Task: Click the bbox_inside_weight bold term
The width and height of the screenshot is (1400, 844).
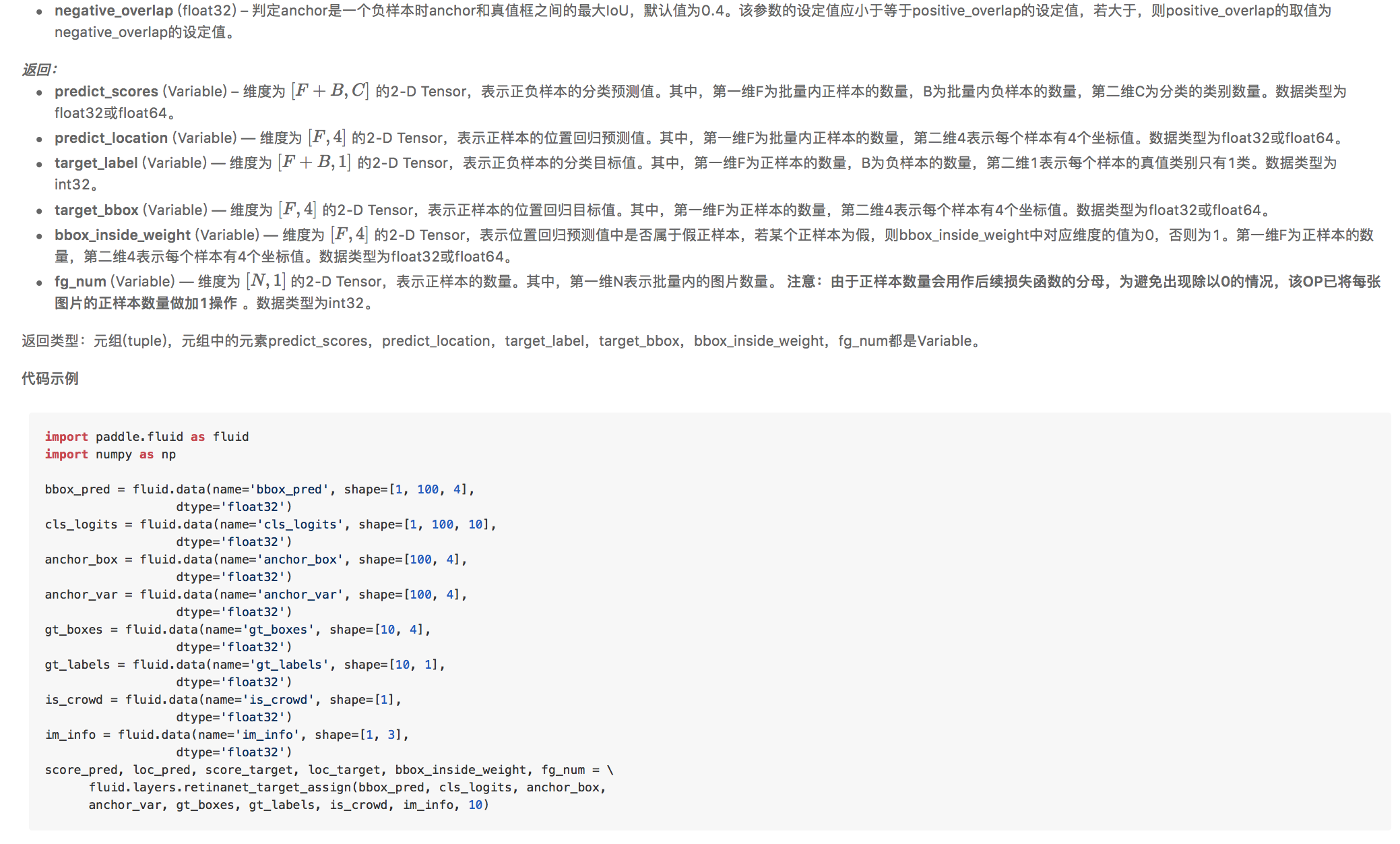Action: (122, 235)
